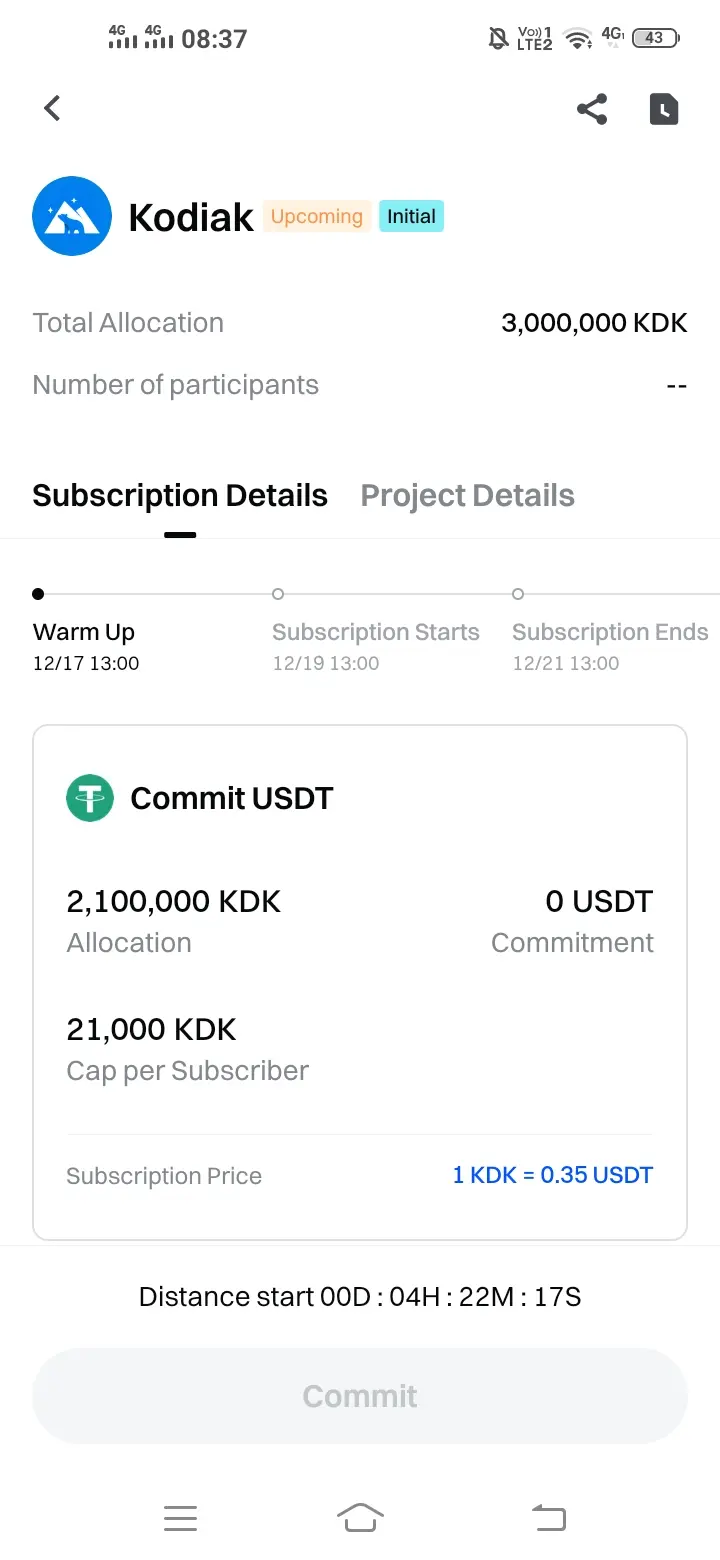Tap the back arrow icon

coord(53,108)
